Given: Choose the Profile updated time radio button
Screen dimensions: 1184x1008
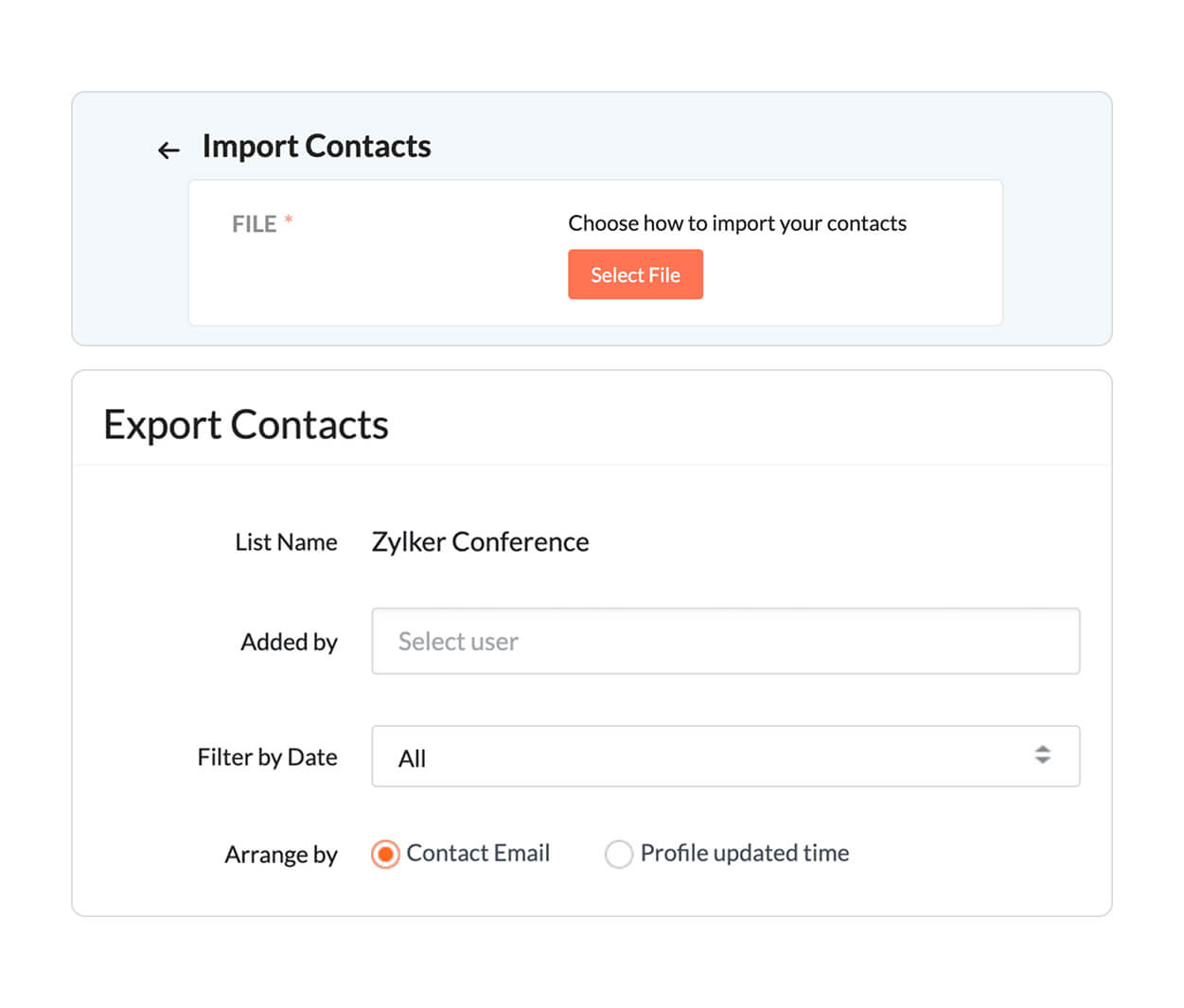Looking at the screenshot, I should (618, 854).
